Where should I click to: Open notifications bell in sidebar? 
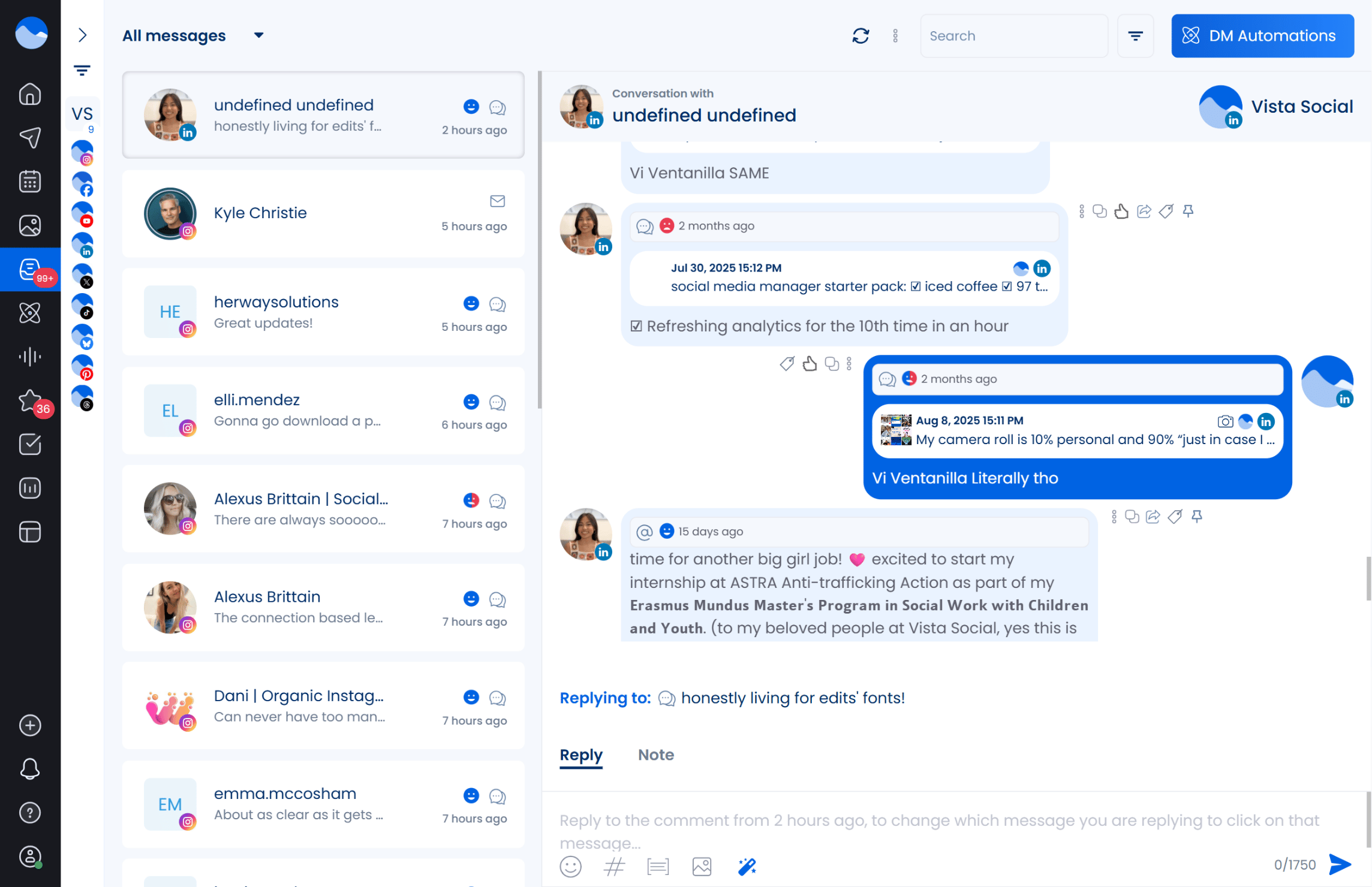(x=30, y=769)
